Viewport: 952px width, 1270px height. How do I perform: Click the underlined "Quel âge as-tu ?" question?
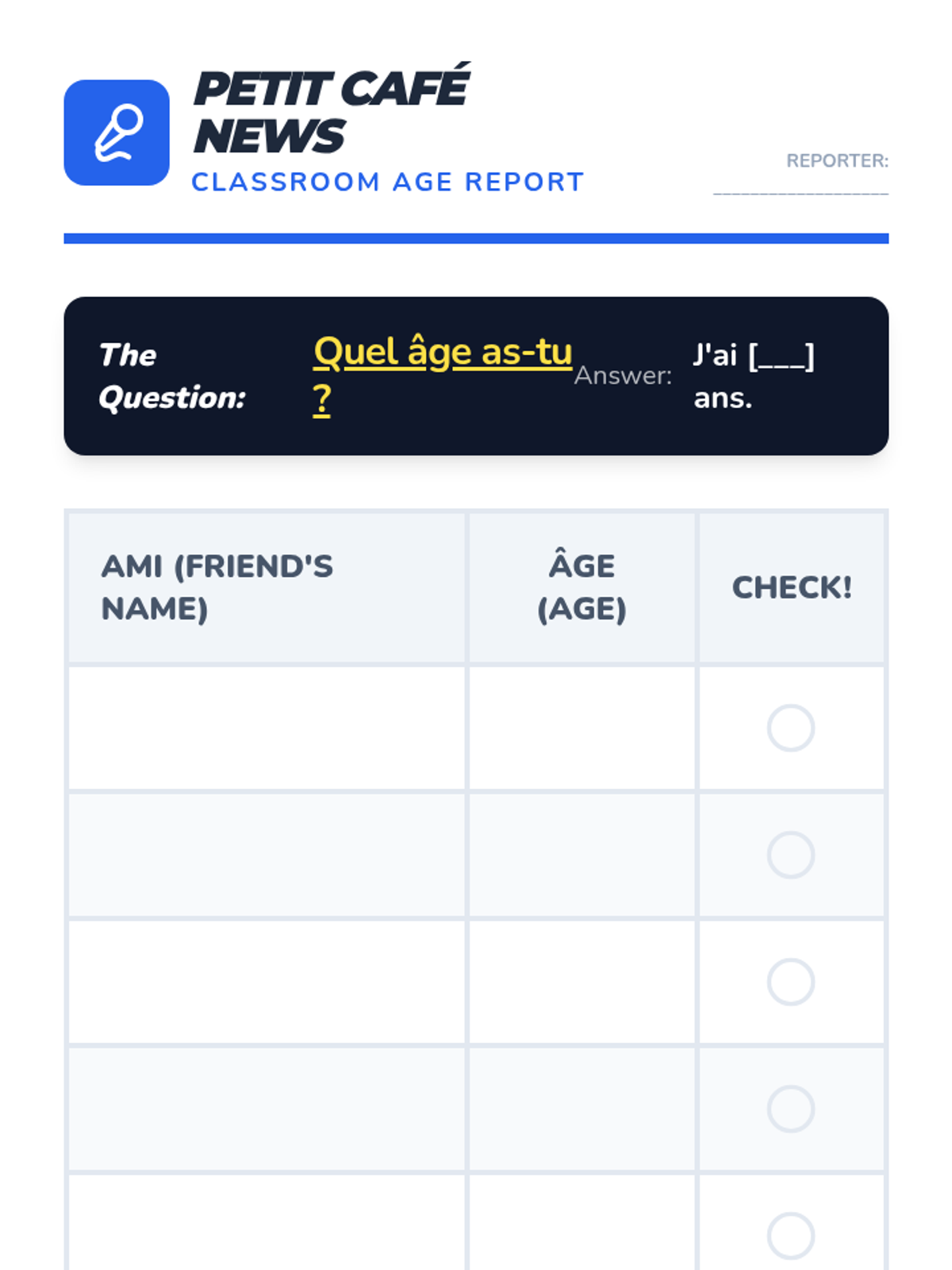(x=442, y=353)
